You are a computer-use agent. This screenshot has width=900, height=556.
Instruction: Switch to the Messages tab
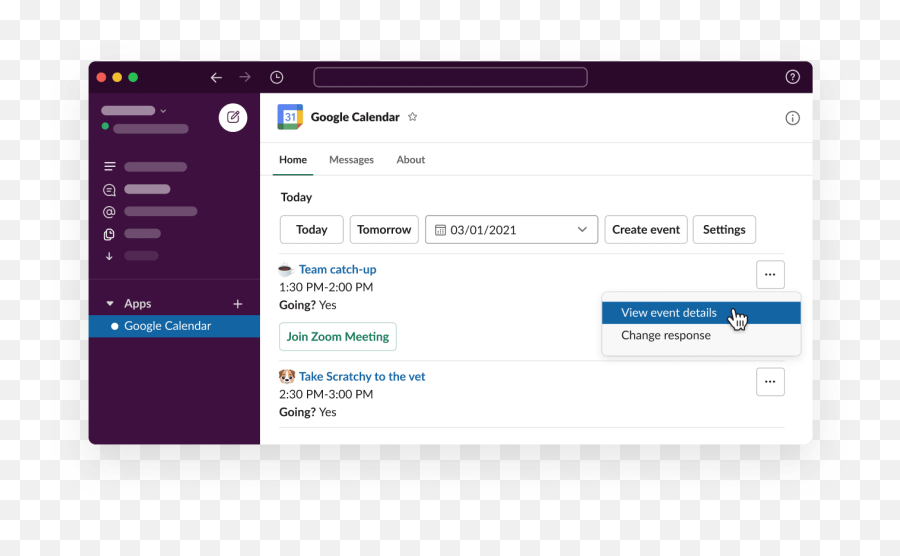tap(351, 160)
